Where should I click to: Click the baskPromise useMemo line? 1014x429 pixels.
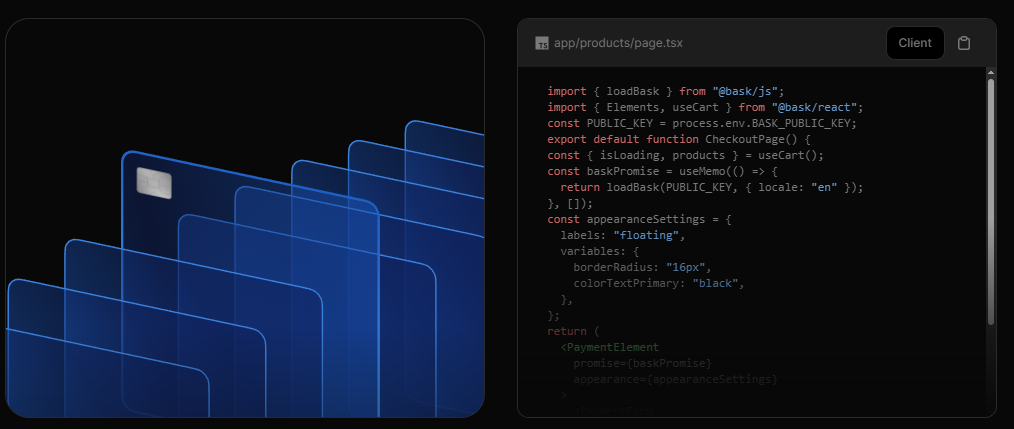point(662,171)
